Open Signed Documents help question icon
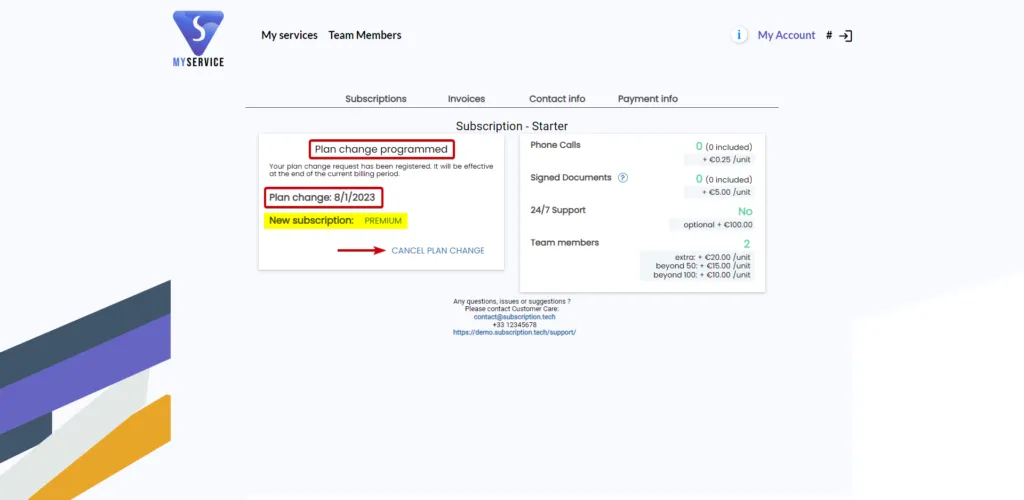This screenshot has height=500, width=1024. pyautogui.click(x=622, y=178)
